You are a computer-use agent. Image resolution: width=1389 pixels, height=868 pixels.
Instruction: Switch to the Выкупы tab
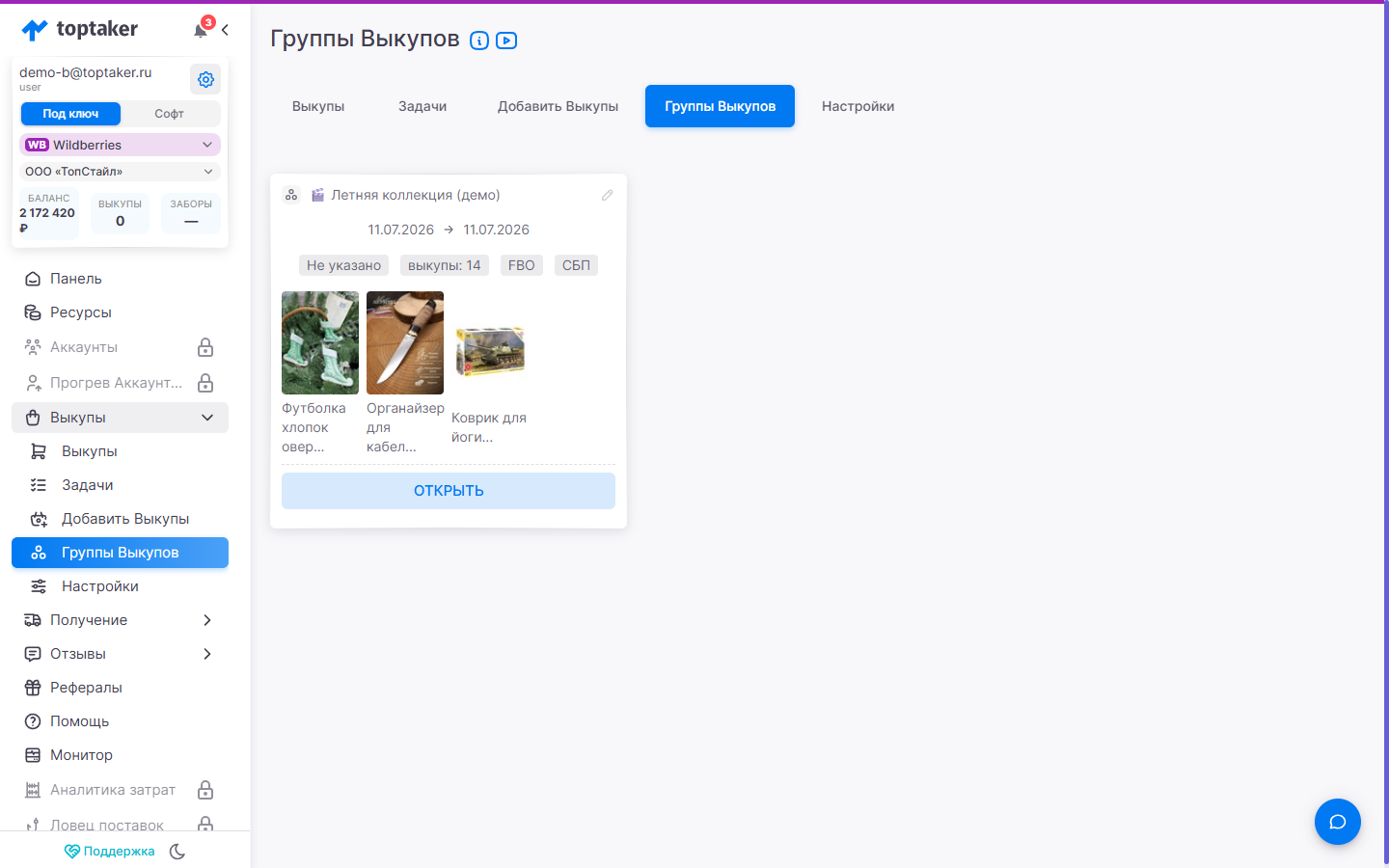tap(318, 106)
